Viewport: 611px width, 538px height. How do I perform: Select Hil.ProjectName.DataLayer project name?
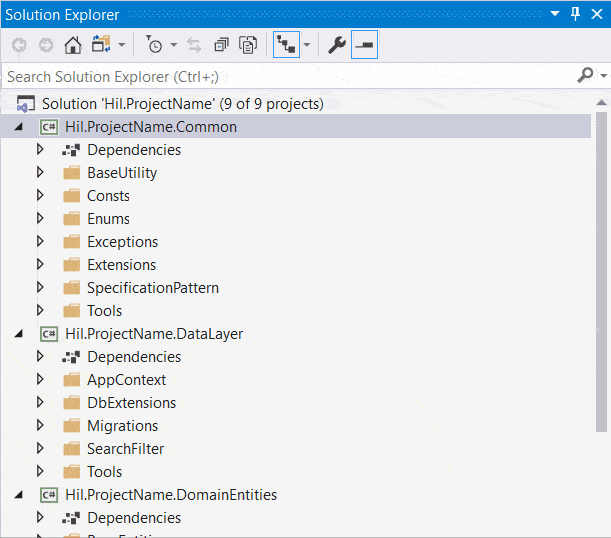[154, 334]
